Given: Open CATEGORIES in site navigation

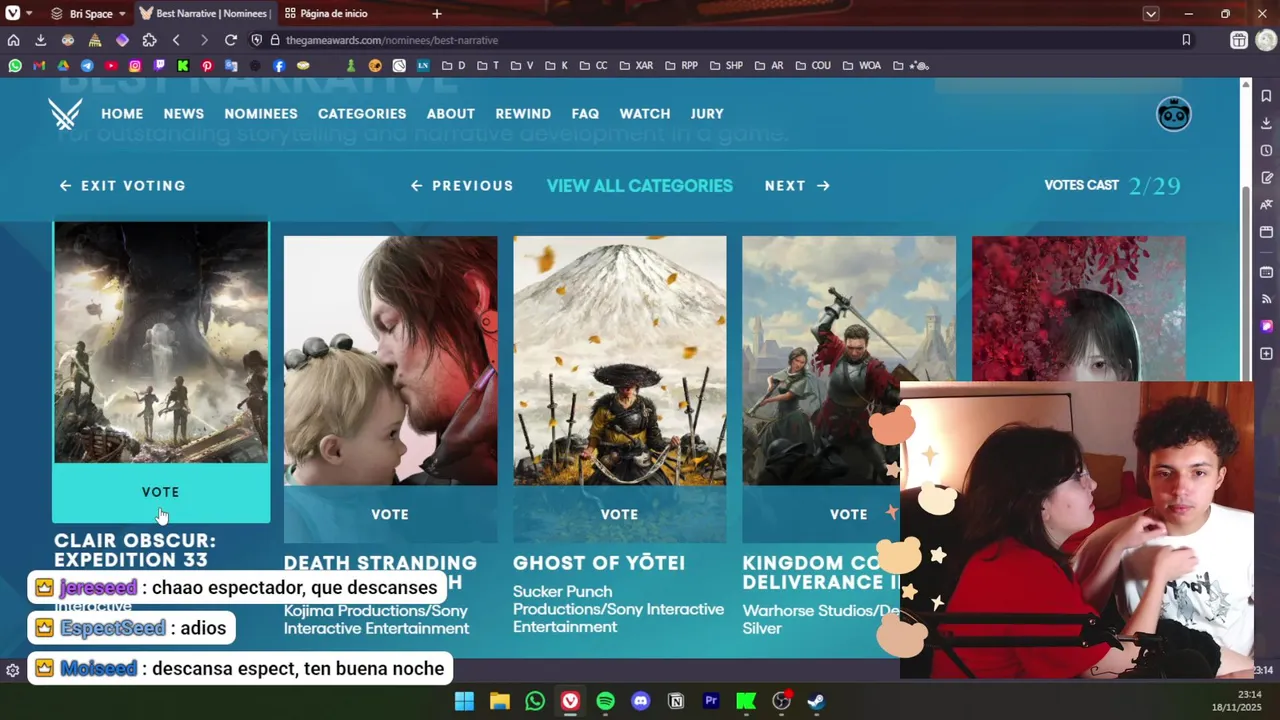Looking at the screenshot, I should [362, 114].
